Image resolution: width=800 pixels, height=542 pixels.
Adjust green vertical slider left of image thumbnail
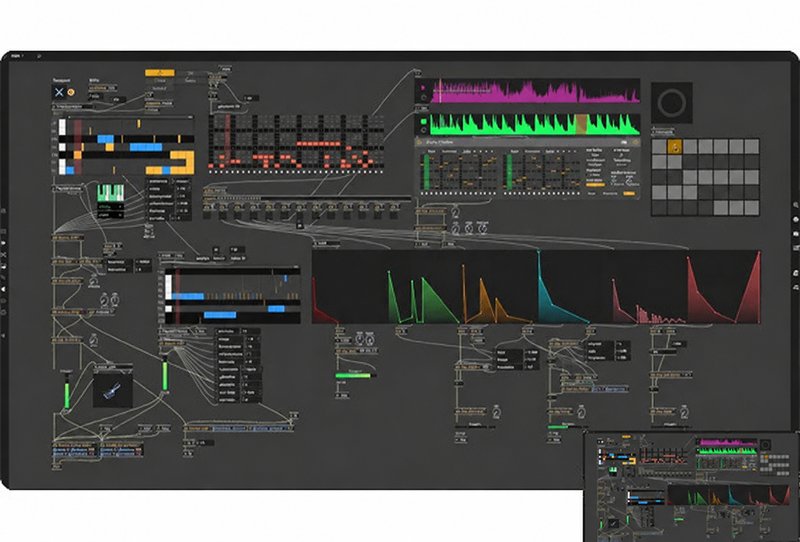[66, 391]
